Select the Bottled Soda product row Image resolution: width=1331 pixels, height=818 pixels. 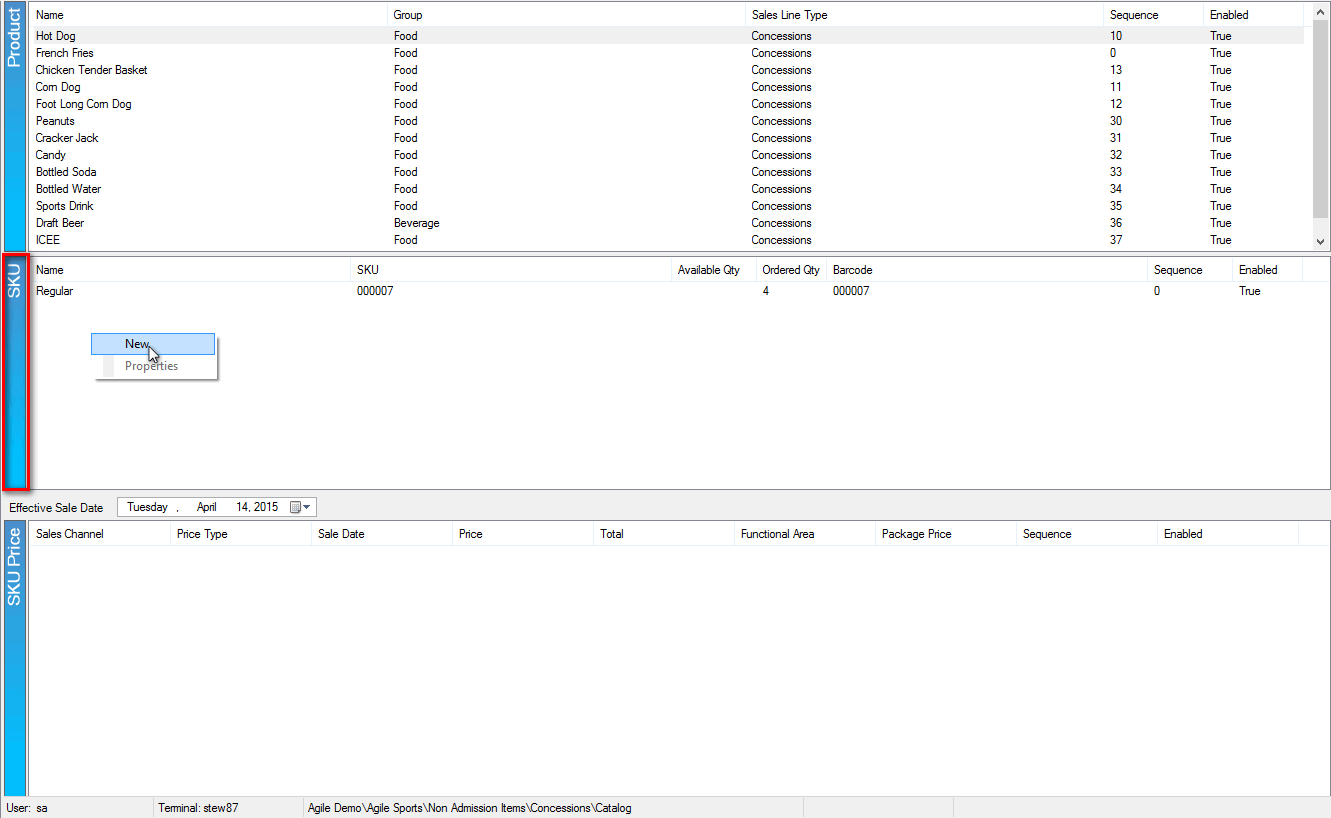point(666,172)
